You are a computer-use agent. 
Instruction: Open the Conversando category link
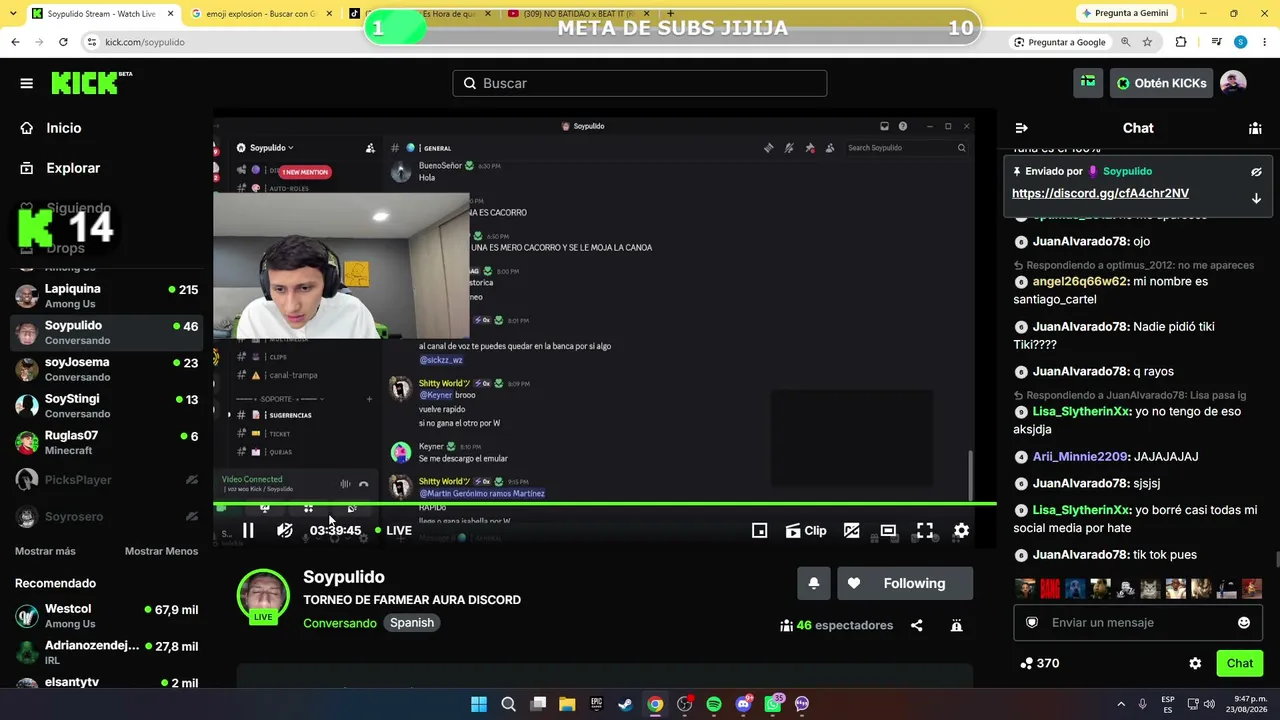click(340, 623)
